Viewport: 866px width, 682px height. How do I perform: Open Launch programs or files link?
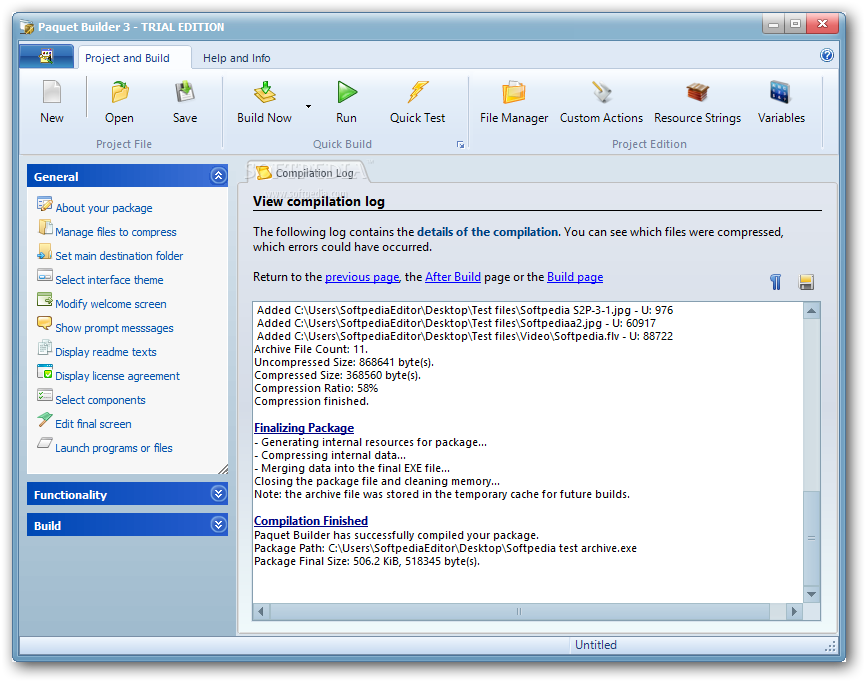[x=114, y=448]
